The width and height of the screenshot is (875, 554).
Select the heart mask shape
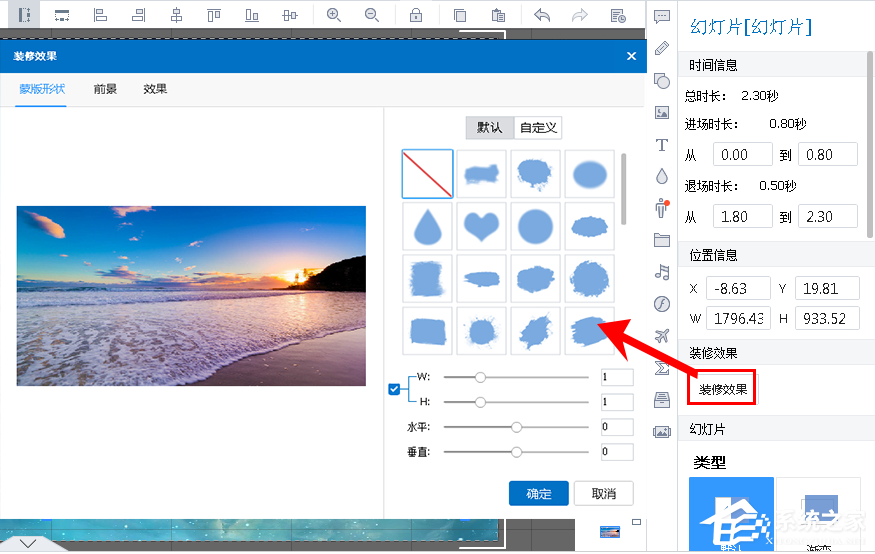[481, 226]
